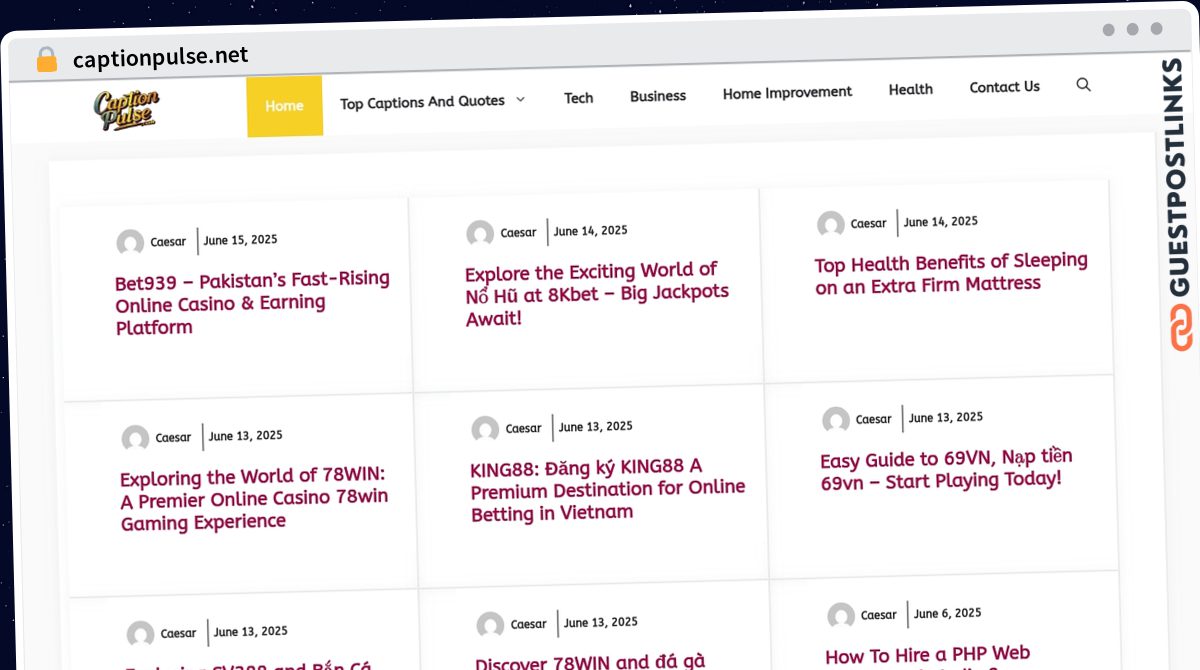Click June 13, 2025 date on KING88 post

pyautogui.click(x=595, y=427)
